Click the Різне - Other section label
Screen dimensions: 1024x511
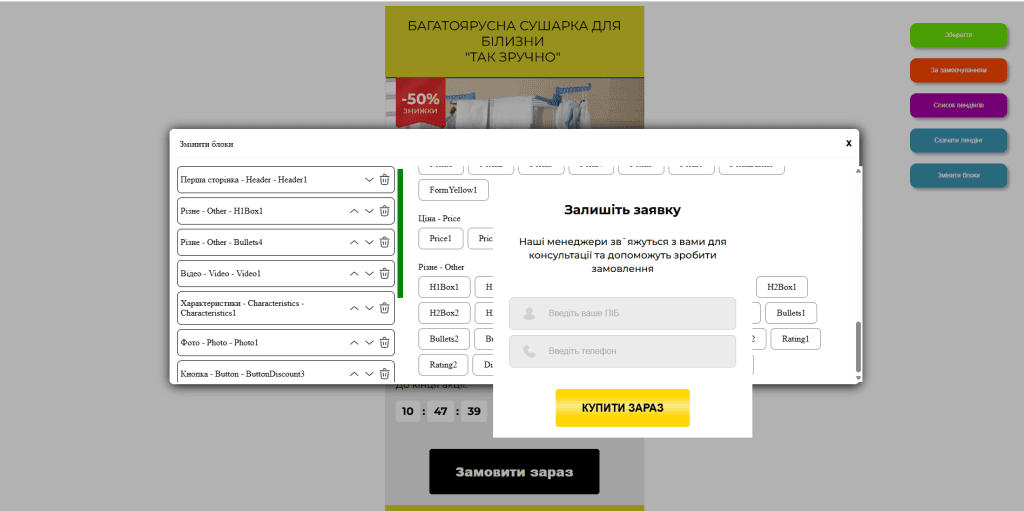pyautogui.click(x=441, y=267)
